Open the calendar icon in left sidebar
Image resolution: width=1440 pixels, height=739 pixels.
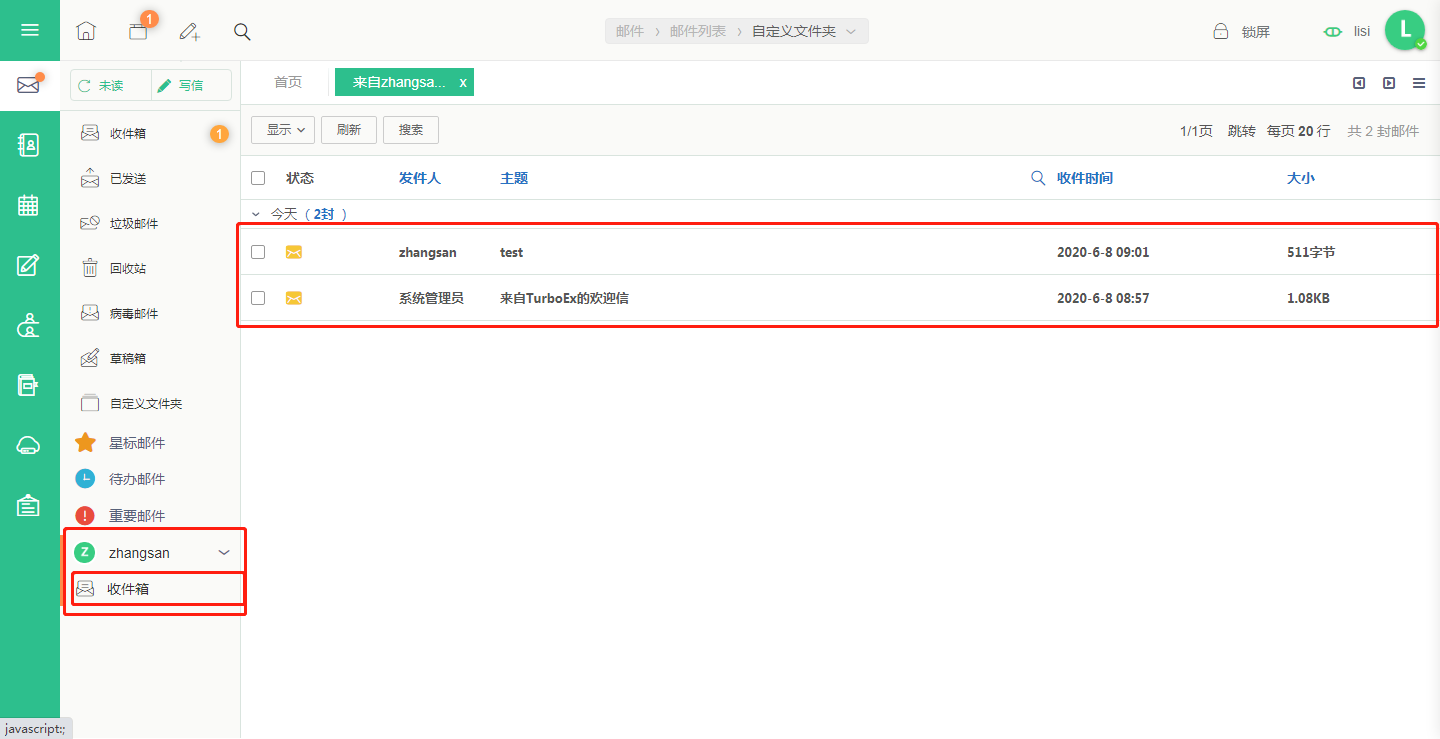29,205
